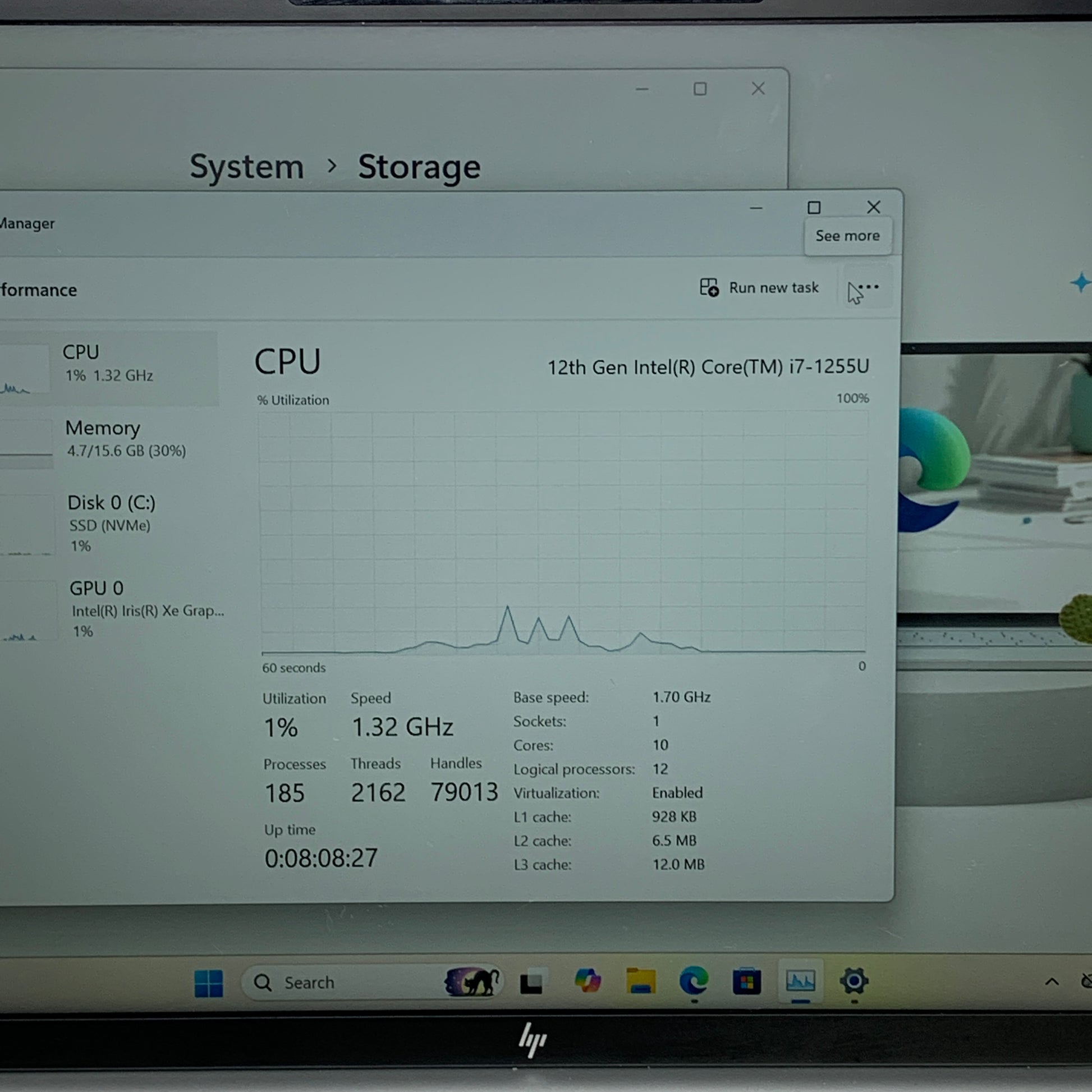
Task: Open Task View from the taskbar
Action: (531, 983)
